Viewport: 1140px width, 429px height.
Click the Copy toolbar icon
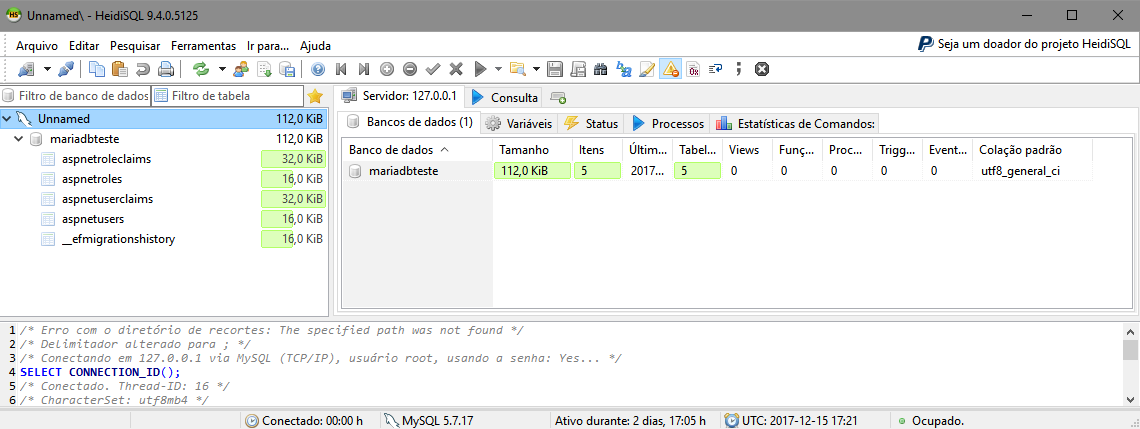point(97,70)
